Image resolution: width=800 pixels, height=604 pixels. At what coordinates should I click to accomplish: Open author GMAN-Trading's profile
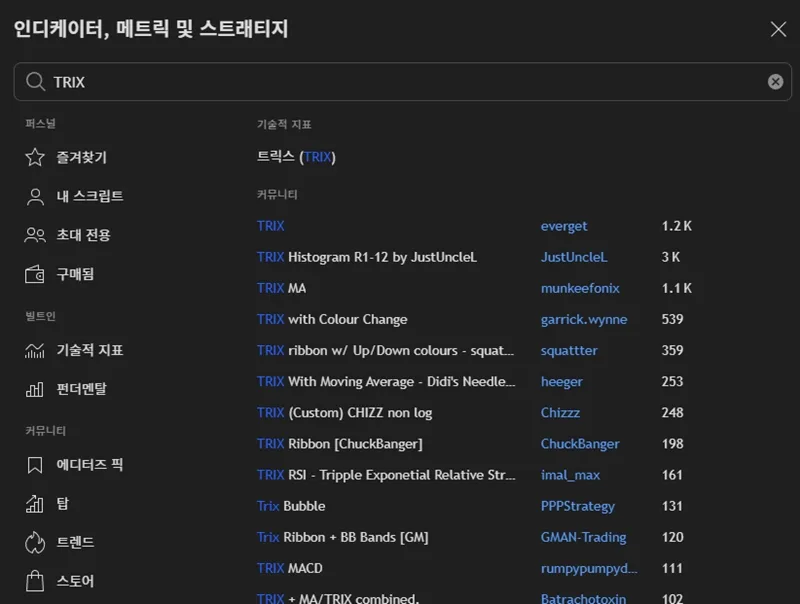pos(584,537)
